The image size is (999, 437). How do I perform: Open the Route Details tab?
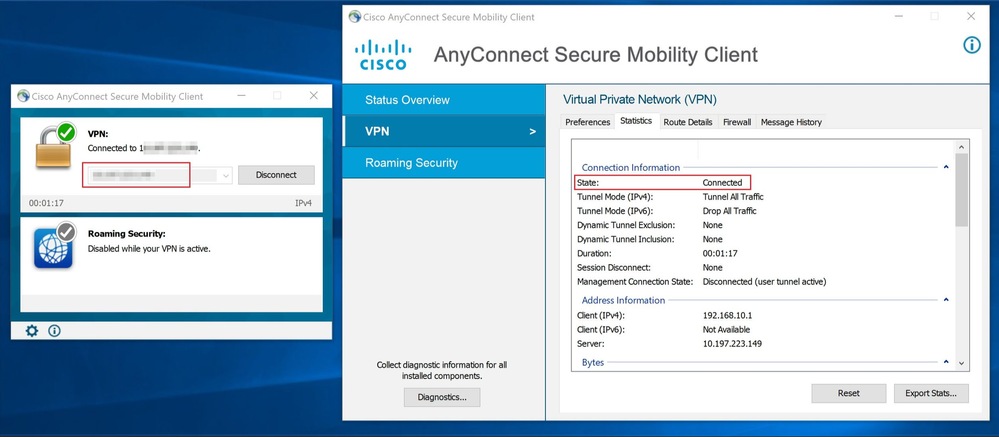[687, 122]
